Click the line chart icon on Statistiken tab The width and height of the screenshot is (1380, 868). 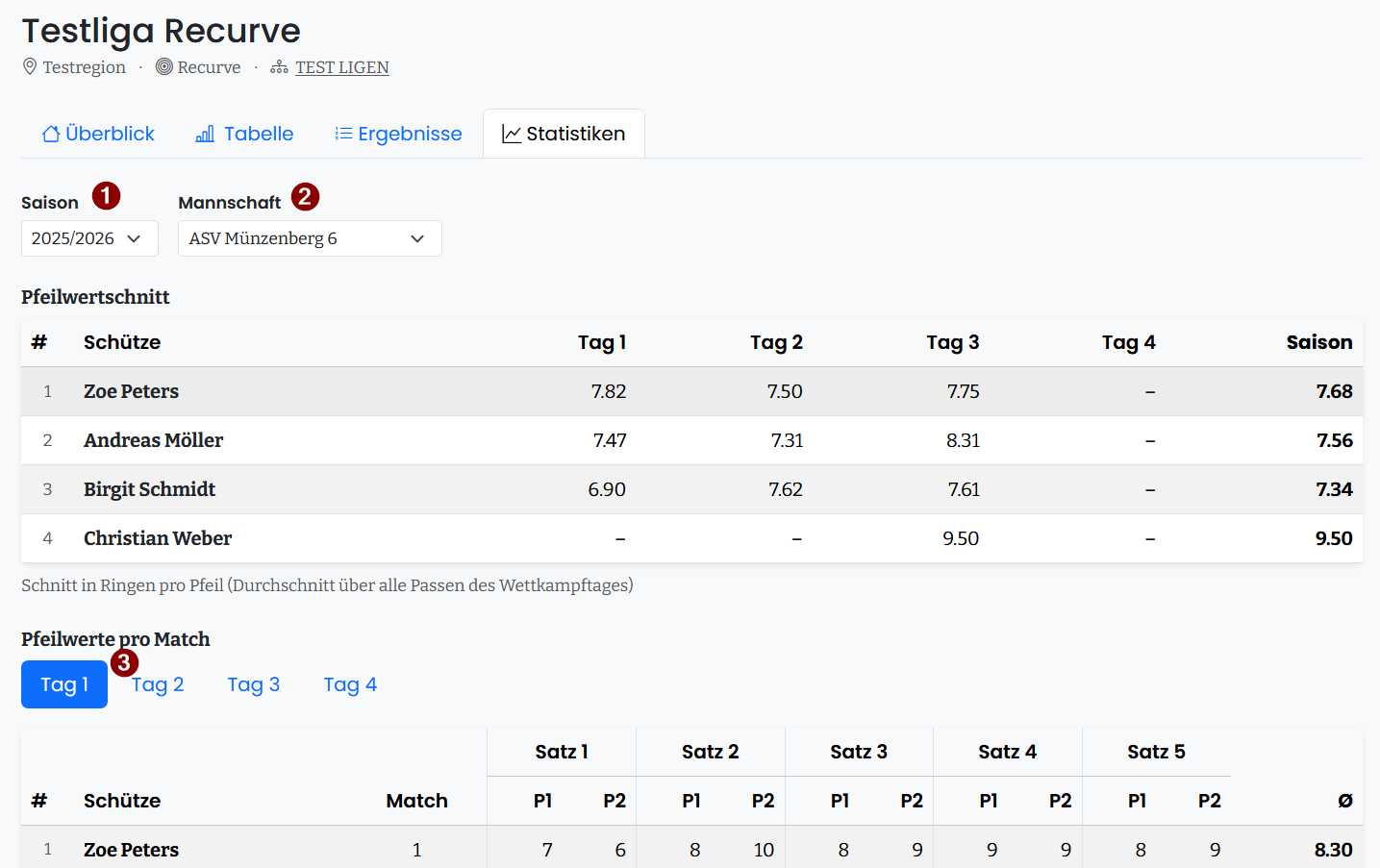coord(512,134)
